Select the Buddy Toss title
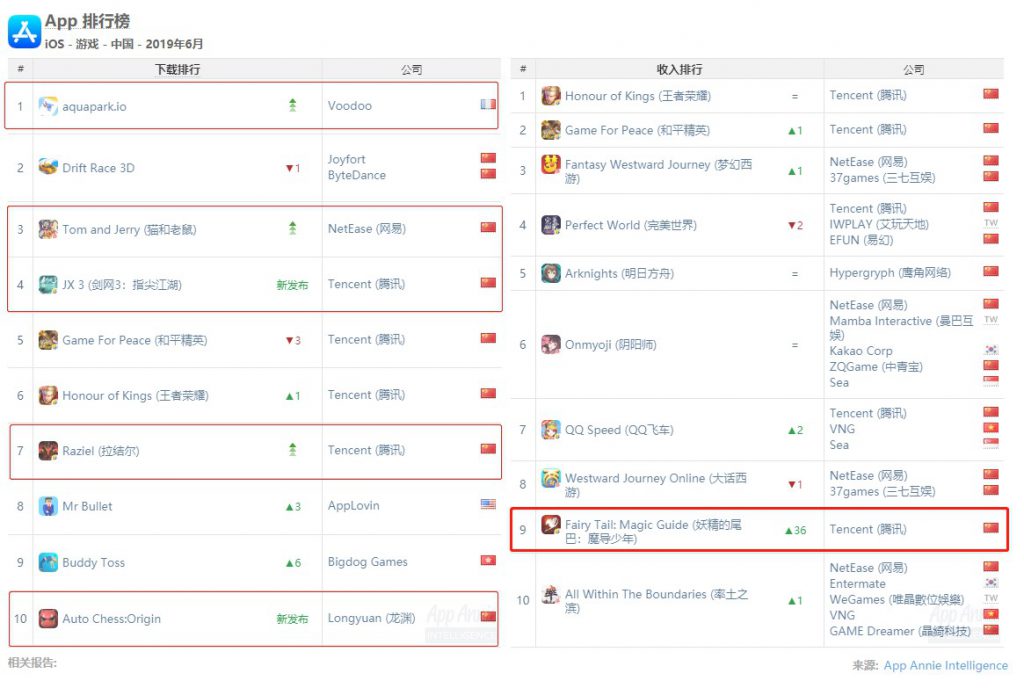 93,562
